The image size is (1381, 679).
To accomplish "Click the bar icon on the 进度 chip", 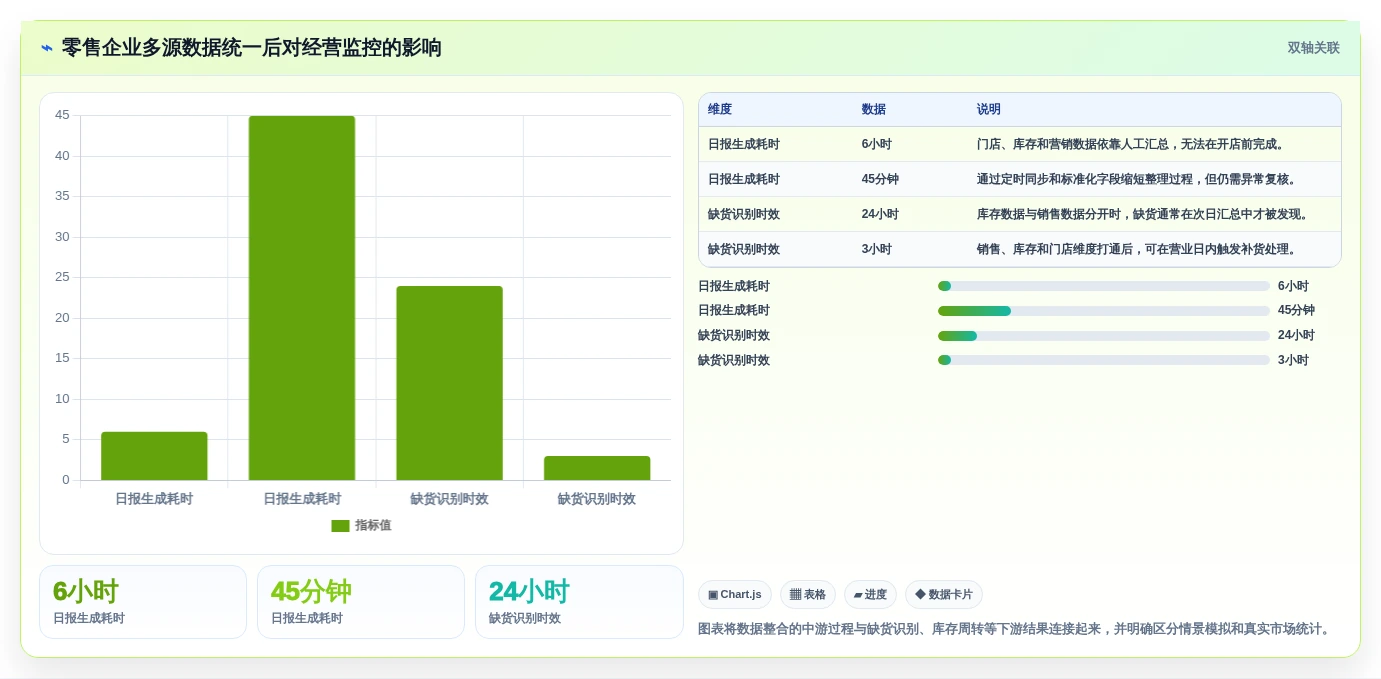I will 858,595.
